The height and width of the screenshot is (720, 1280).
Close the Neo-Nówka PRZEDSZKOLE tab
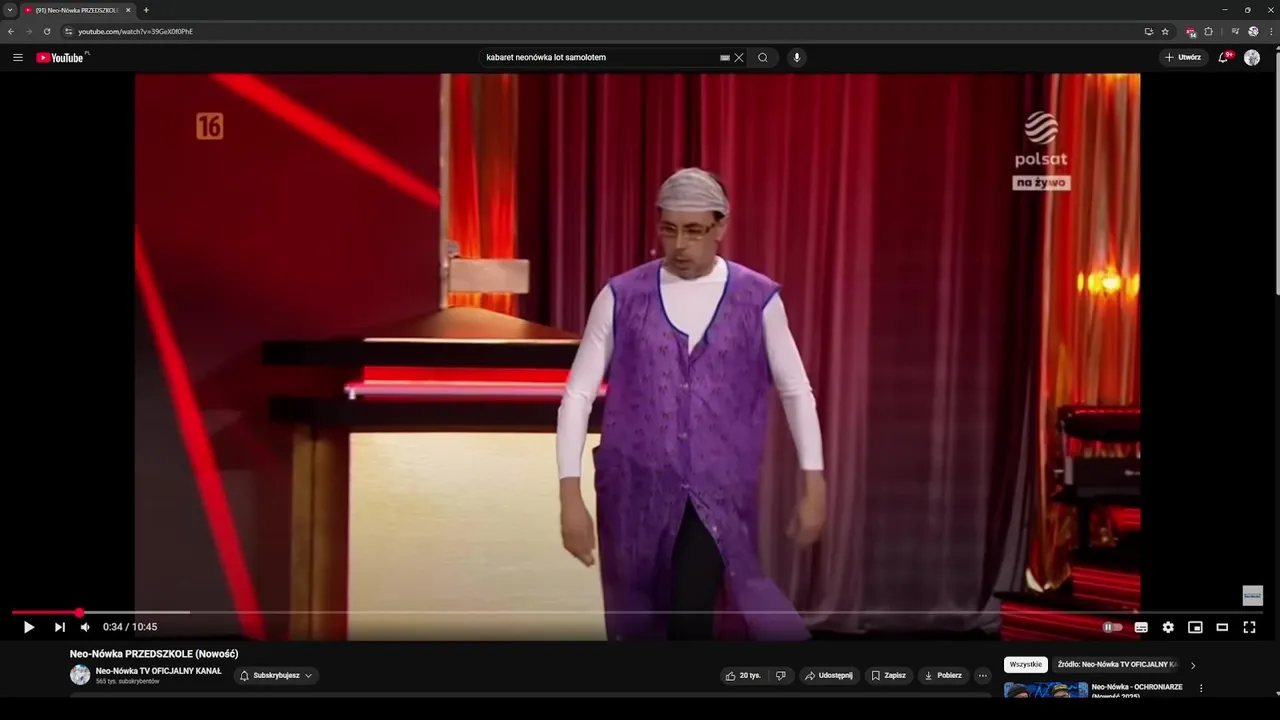tap(128, 10)
